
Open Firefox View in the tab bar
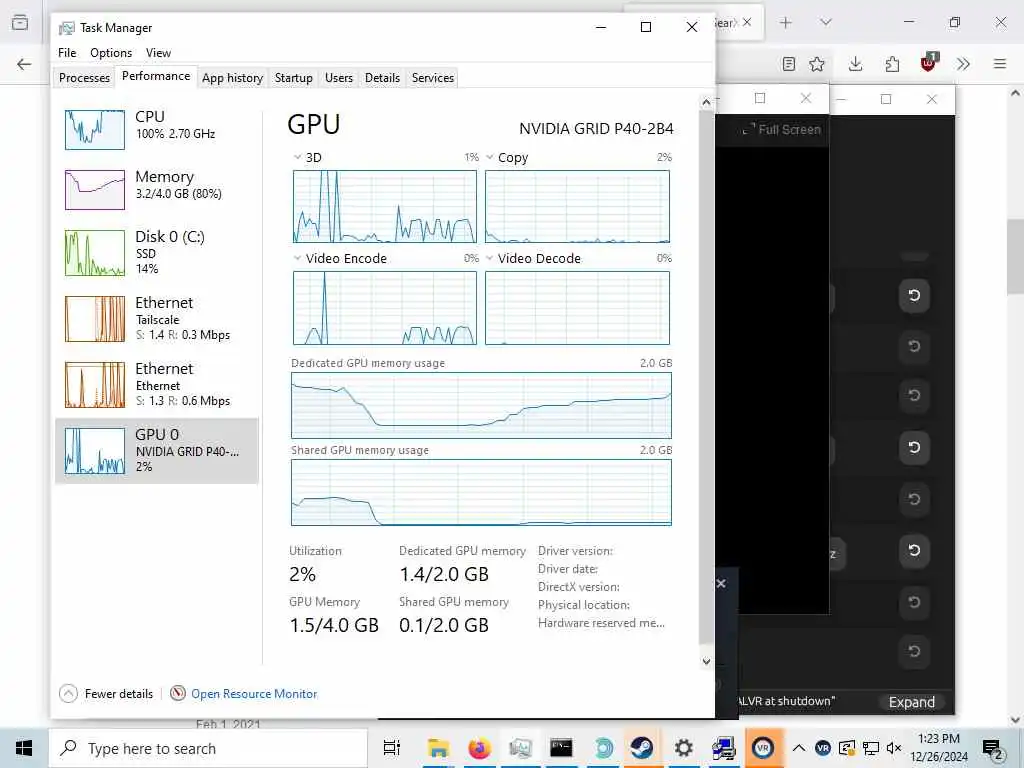pyautogui.click(x=20, y=22)
